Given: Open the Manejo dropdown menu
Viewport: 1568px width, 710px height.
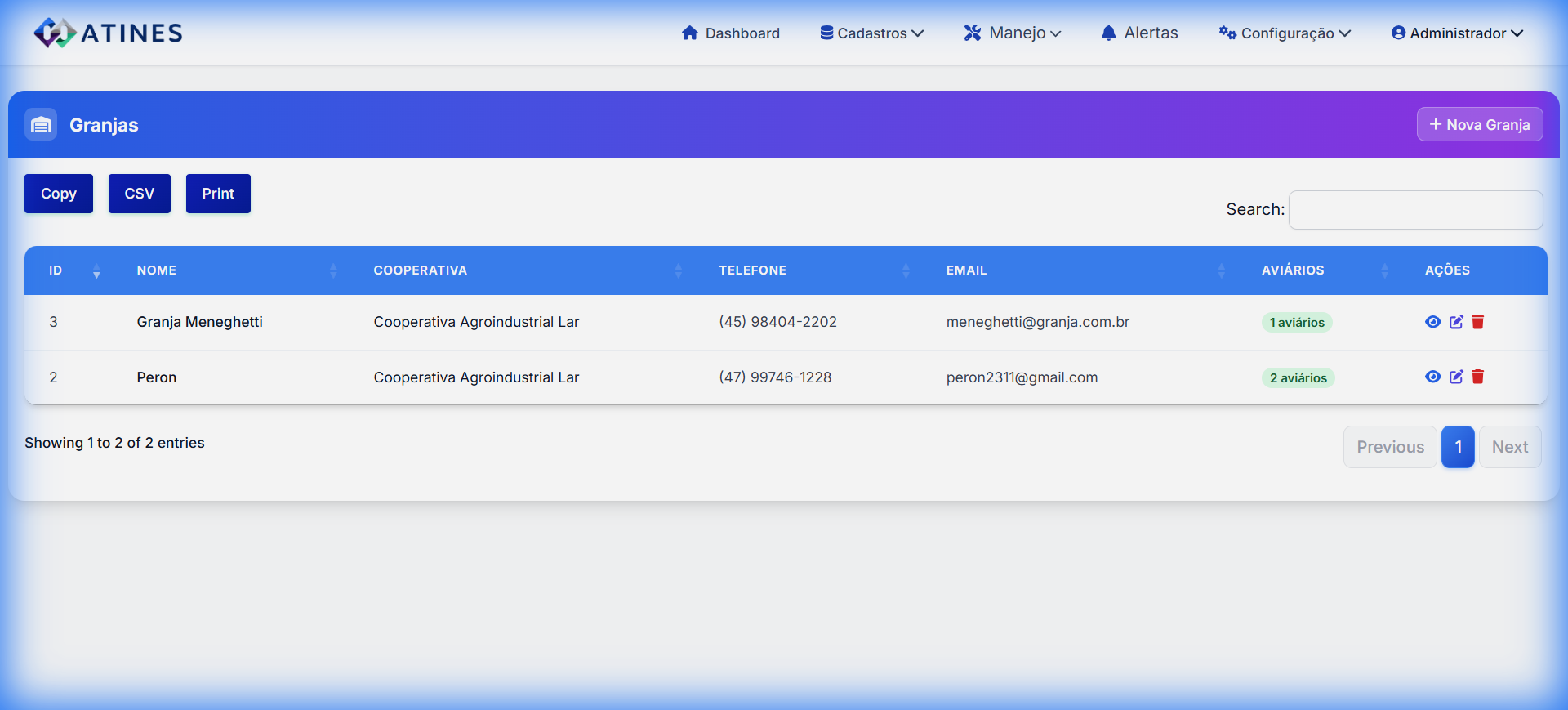Looking at the screenshot, I should [x=1013, y=33].
